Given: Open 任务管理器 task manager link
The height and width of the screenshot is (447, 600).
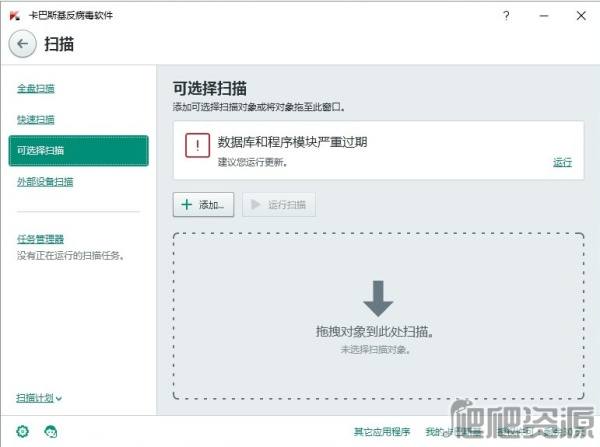Looking at the screenshot, I should coord(40,239).
